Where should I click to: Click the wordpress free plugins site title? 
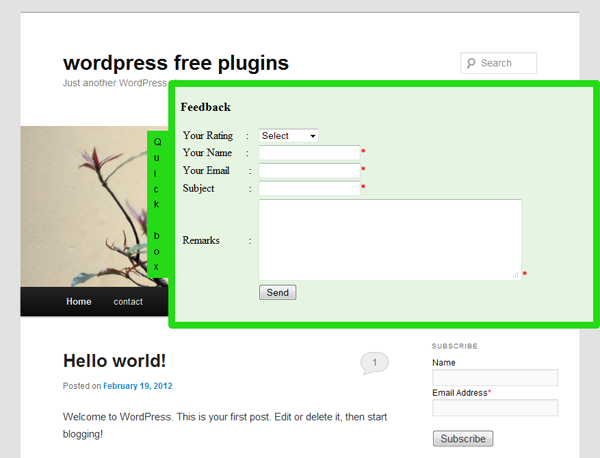pyautogui.click(x=176, y=63)
